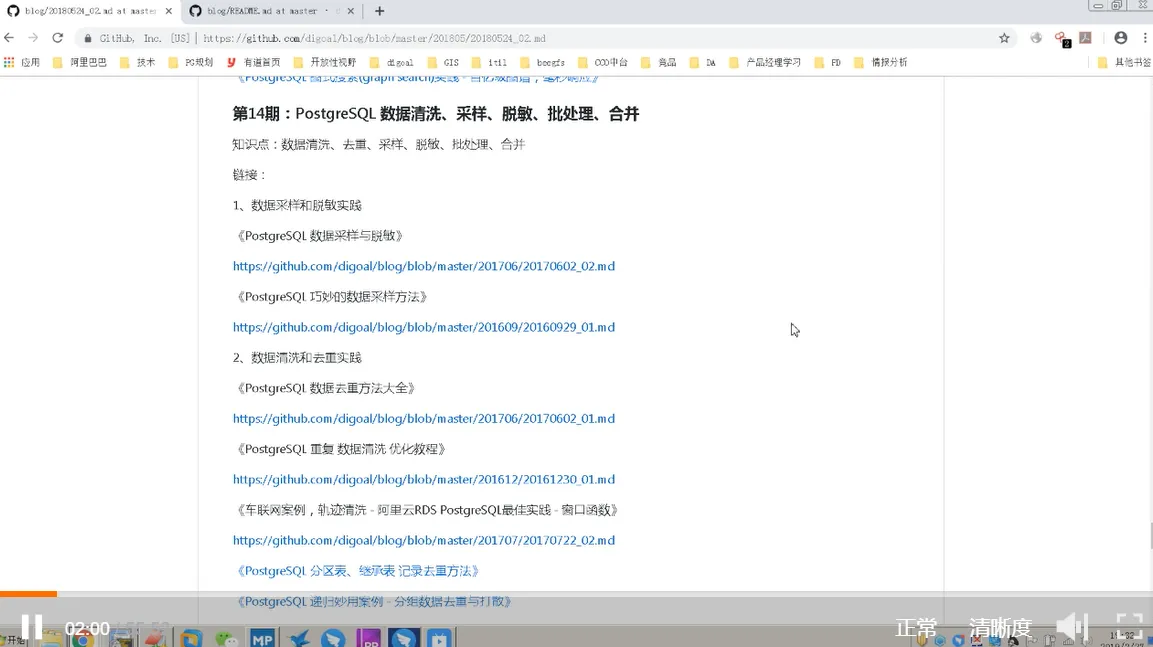1153x647 pixels.
Task: Click the 第14期 heading text
Action: point(435,113)
